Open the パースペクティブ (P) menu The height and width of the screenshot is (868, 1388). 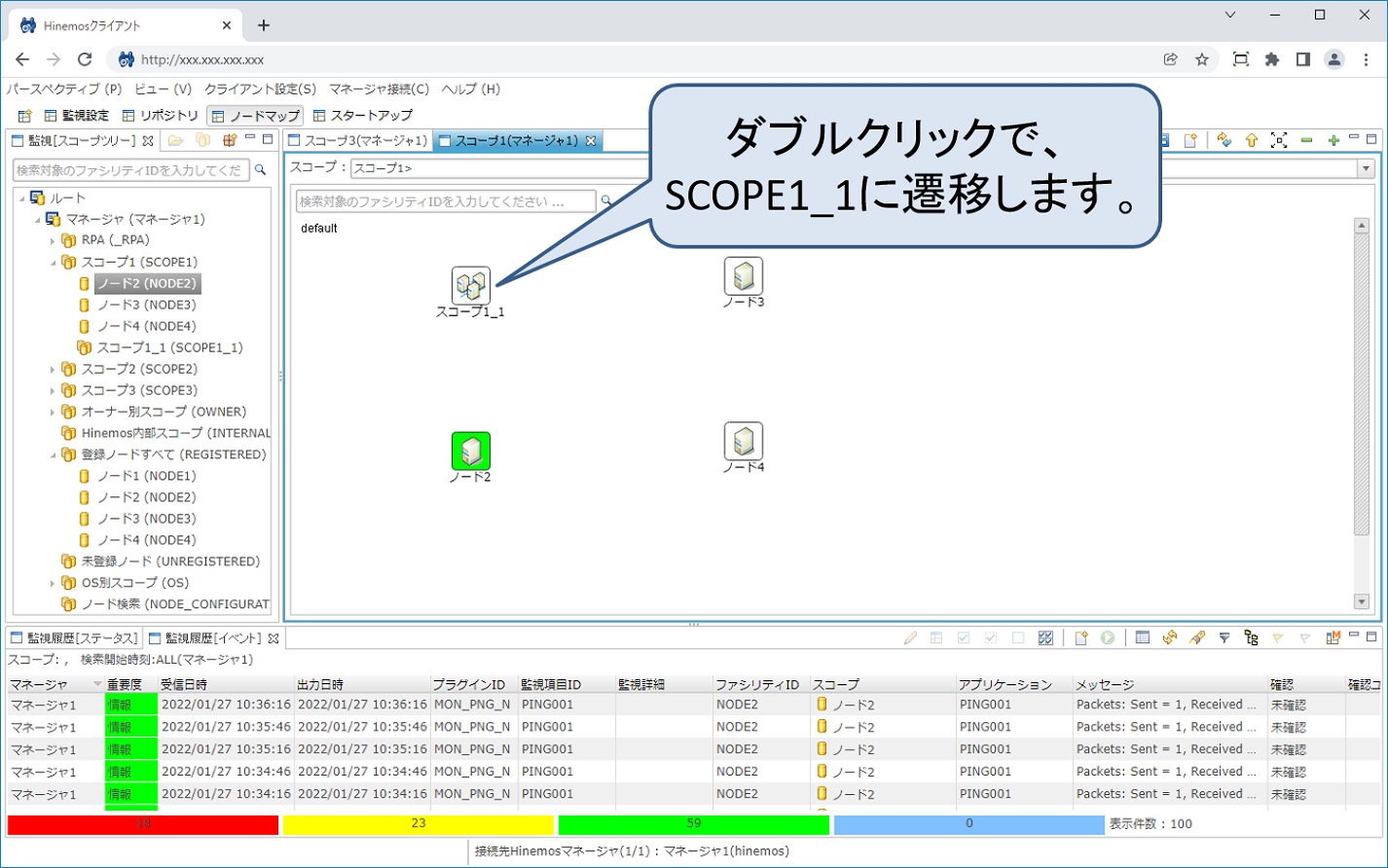pyautogui.click(x=64, y=89)
